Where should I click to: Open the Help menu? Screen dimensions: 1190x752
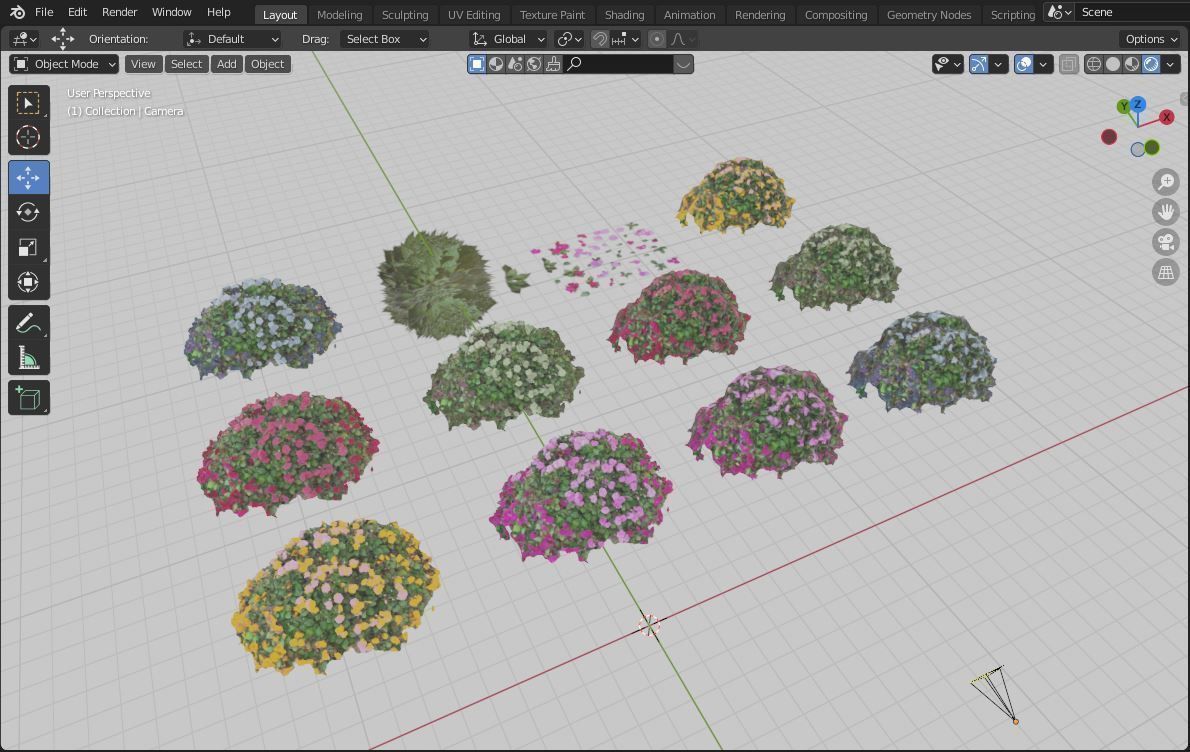tap(219, 12)
